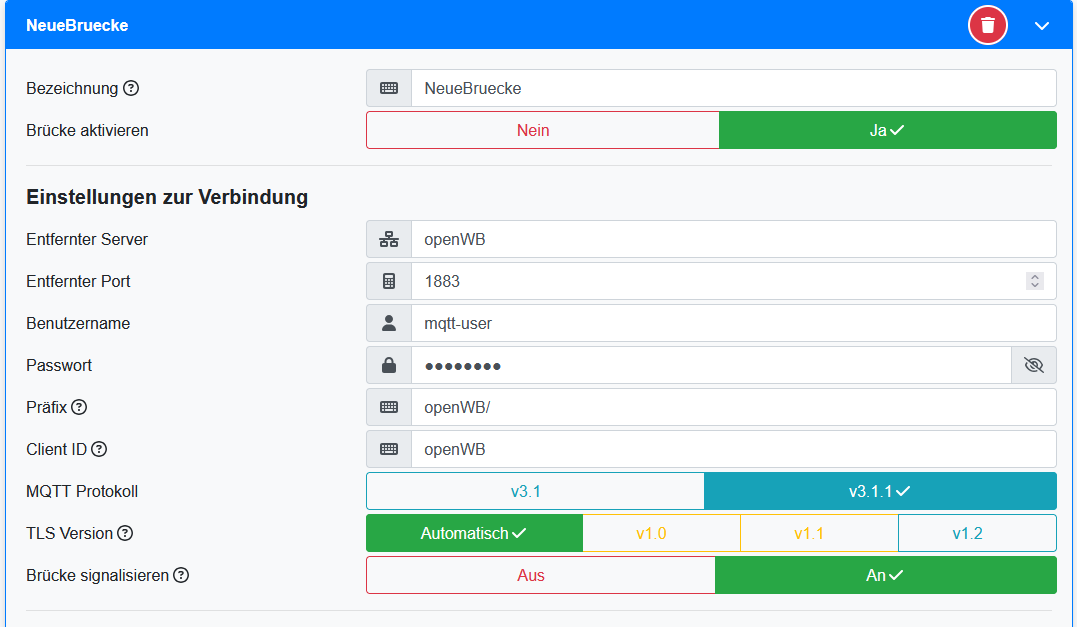Click keyboard icon beside Präfix field

pyautogui.click(x=389, y=407)
